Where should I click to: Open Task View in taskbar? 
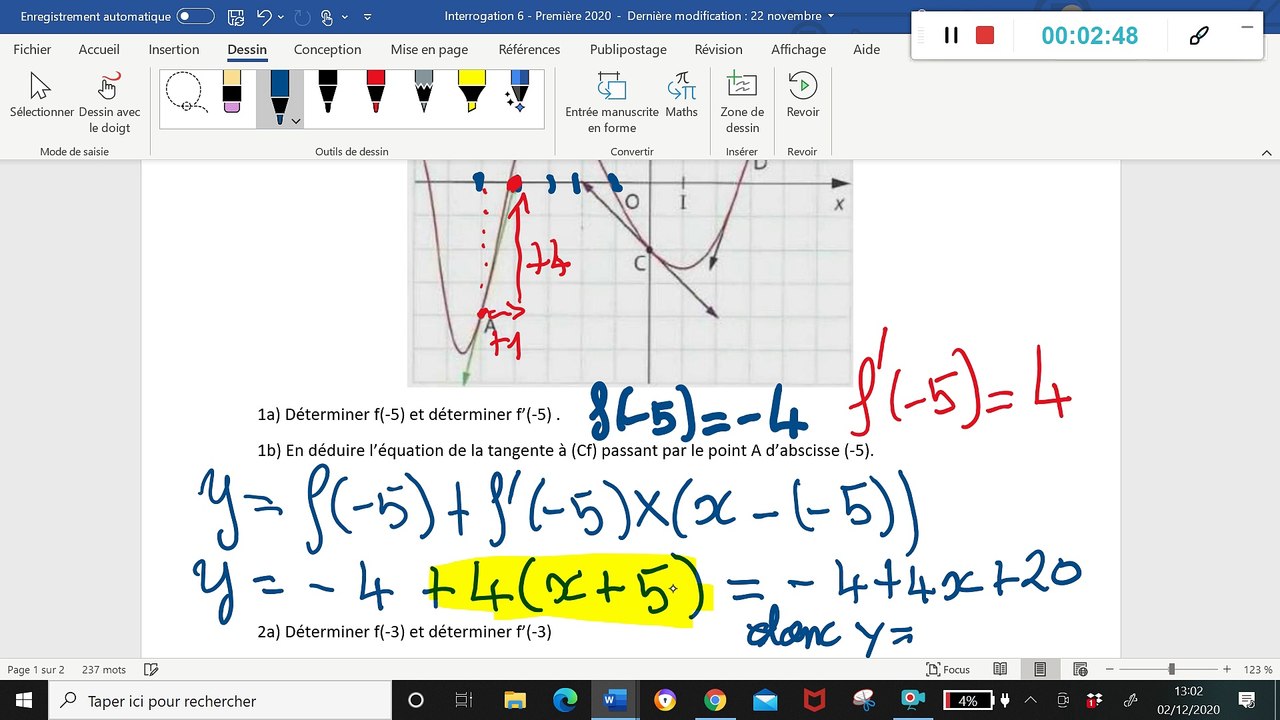point(464,700)
